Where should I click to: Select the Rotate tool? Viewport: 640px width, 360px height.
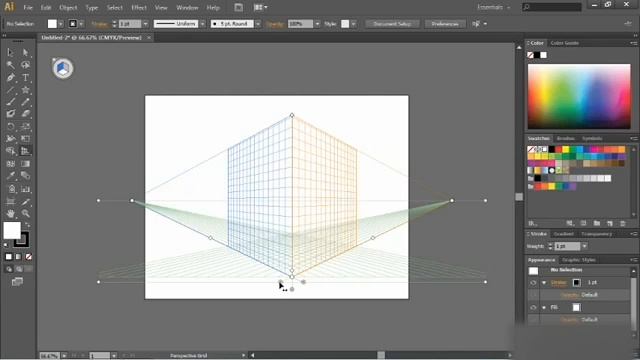[10, 126]
